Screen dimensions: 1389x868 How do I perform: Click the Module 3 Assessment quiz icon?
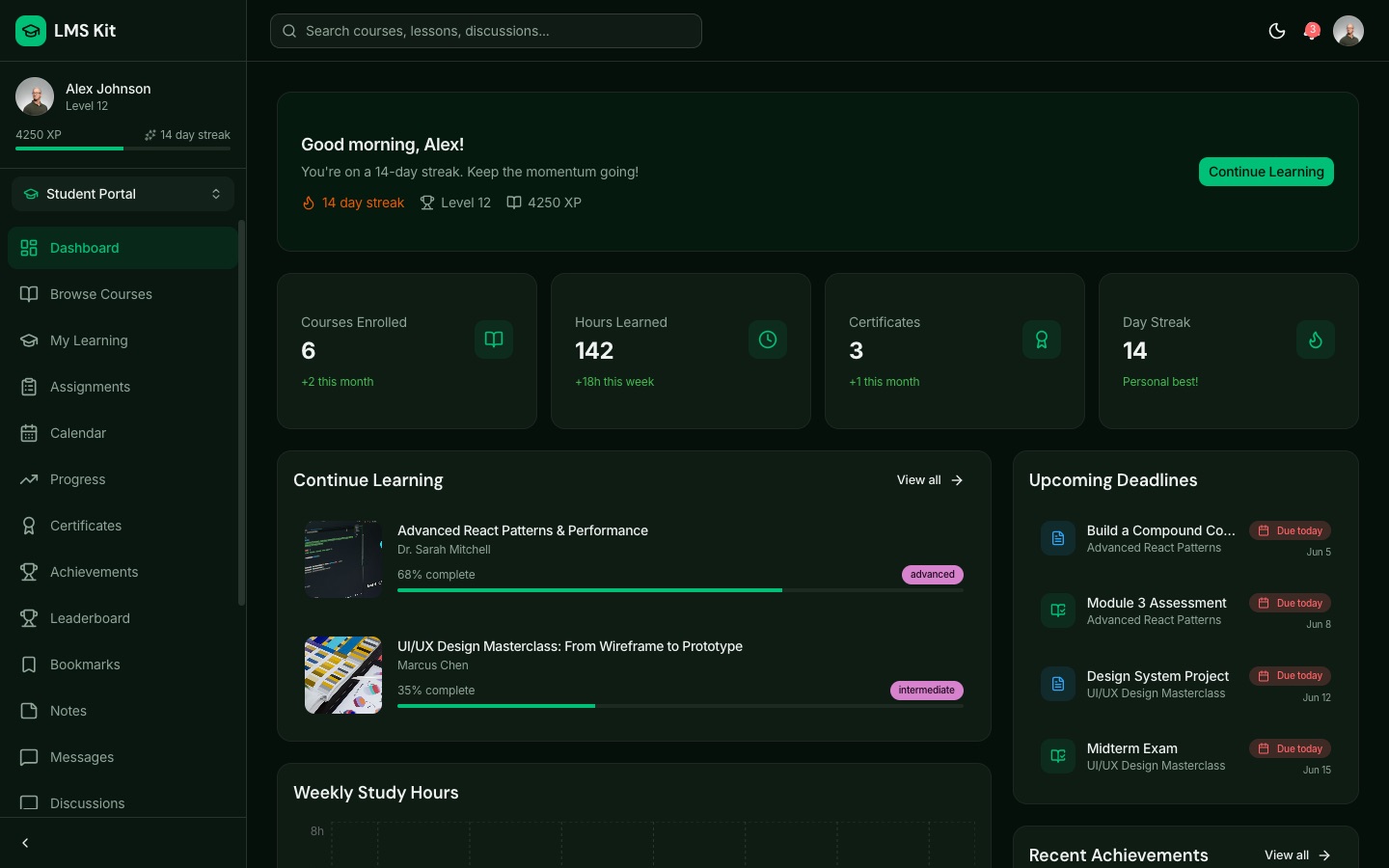tap(1058, 610)
